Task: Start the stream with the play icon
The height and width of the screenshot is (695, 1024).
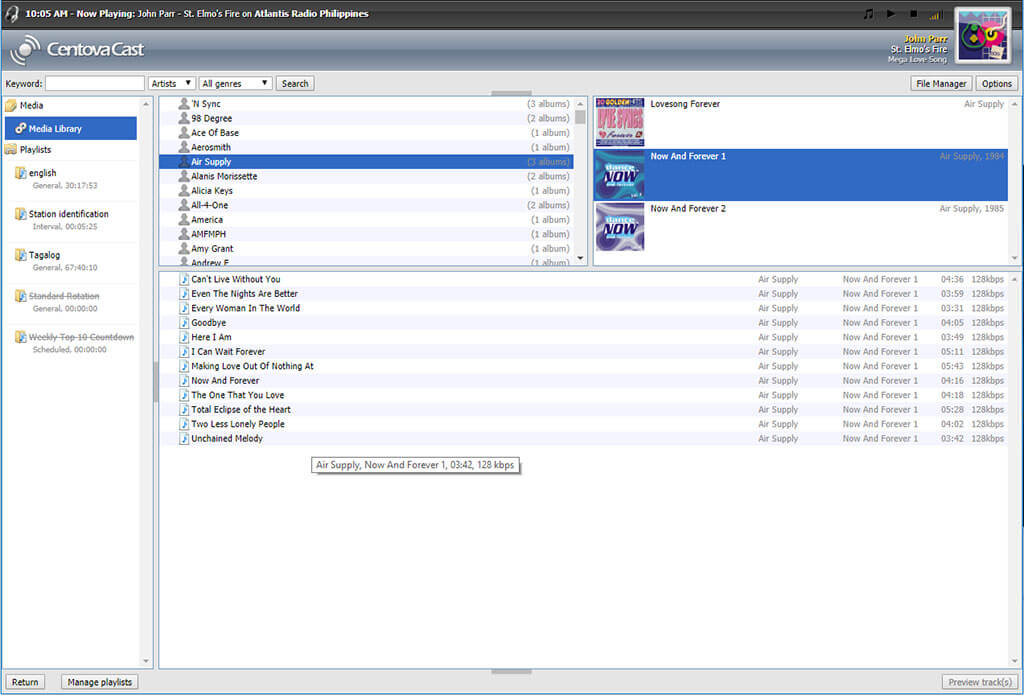Action: [891, 14]
